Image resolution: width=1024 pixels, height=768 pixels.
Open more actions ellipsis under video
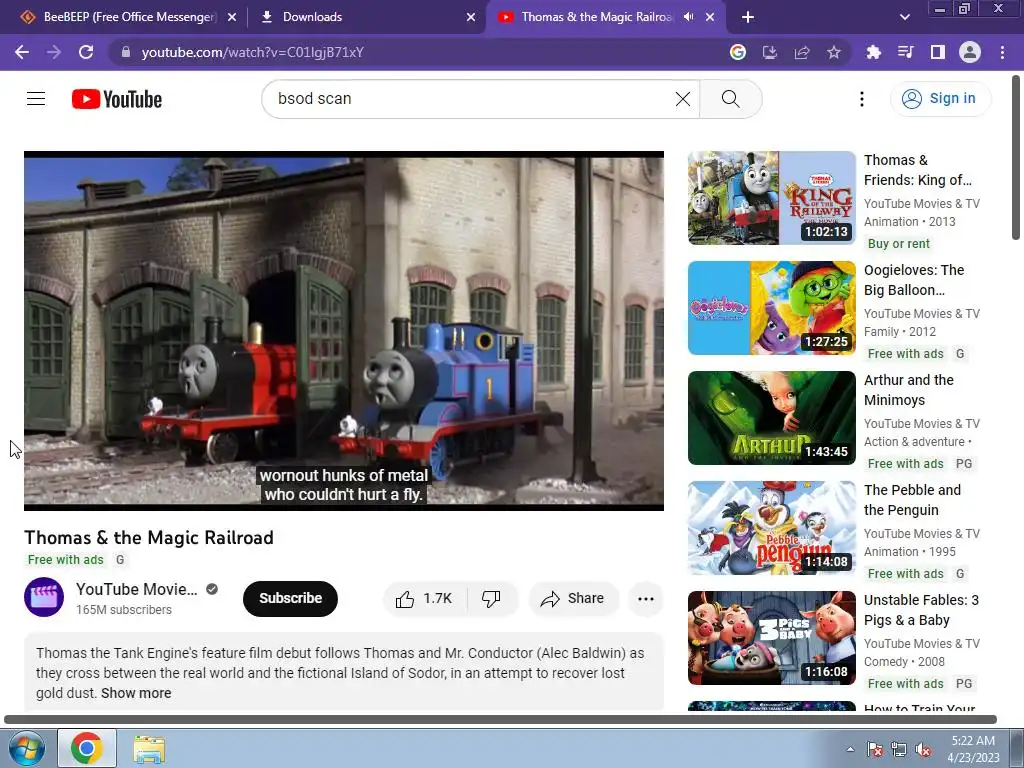(646, 598)
